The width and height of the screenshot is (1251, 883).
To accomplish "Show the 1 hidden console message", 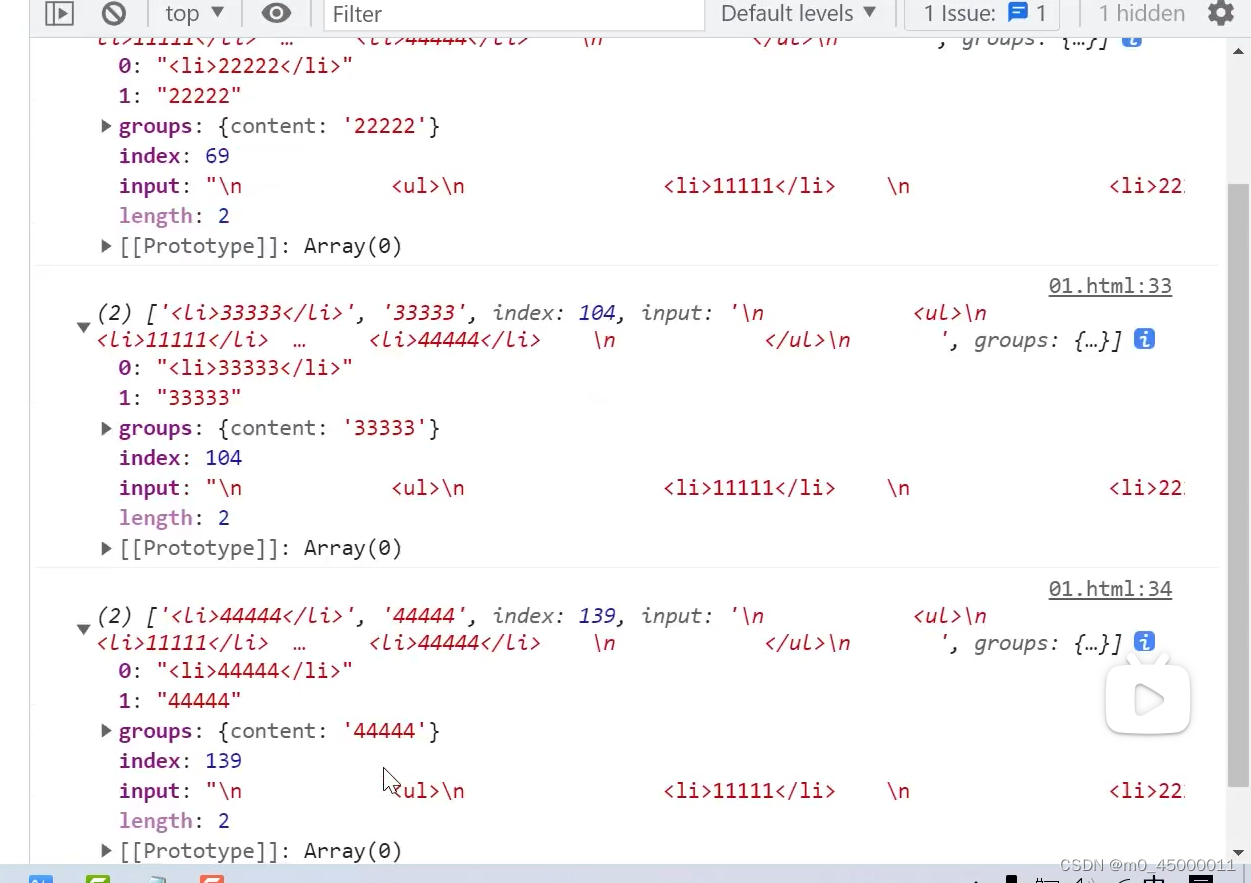I will click(1141, 14).
